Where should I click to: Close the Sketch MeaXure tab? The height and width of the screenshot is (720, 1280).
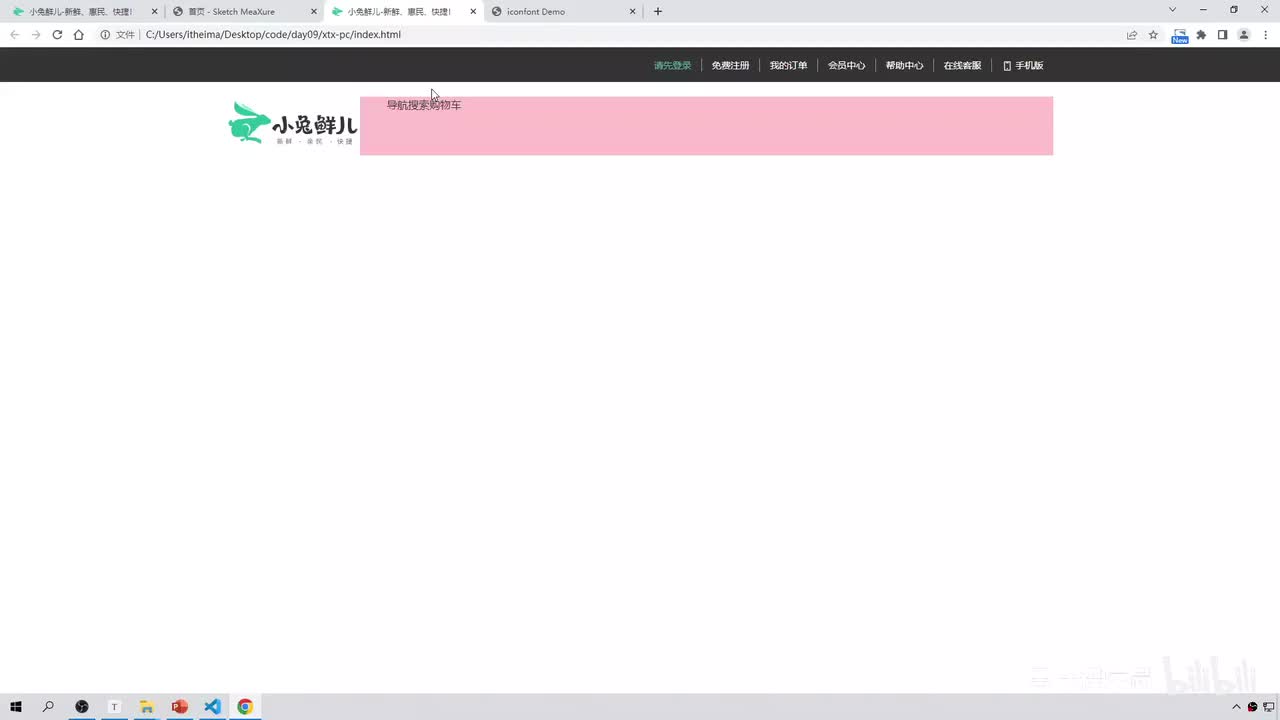[313, 12]
